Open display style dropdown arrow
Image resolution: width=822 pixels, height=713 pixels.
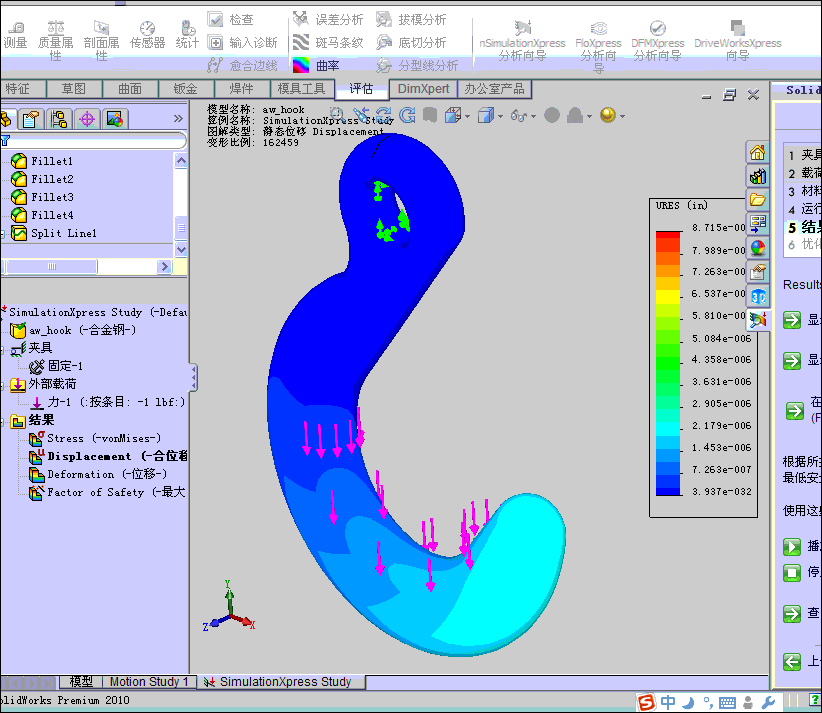[x=501, y=116]
